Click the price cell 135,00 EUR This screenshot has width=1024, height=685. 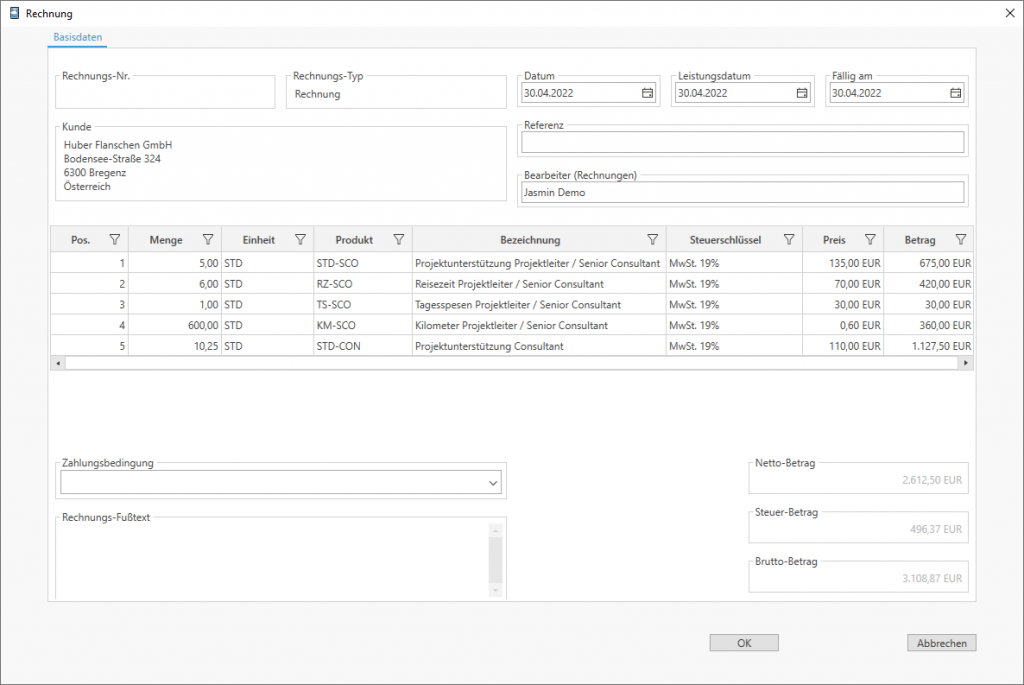(x=843, y=263)
